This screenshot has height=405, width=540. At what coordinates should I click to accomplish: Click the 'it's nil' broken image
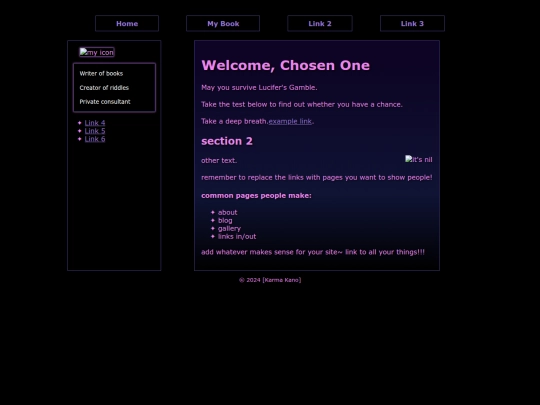418,159
